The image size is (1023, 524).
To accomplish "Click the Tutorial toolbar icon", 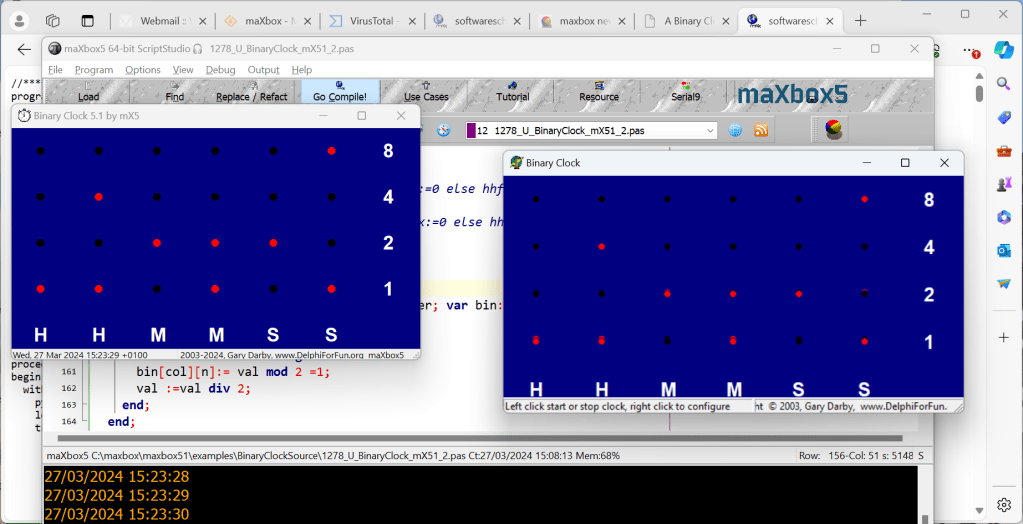I will click(x=512, y=92).
